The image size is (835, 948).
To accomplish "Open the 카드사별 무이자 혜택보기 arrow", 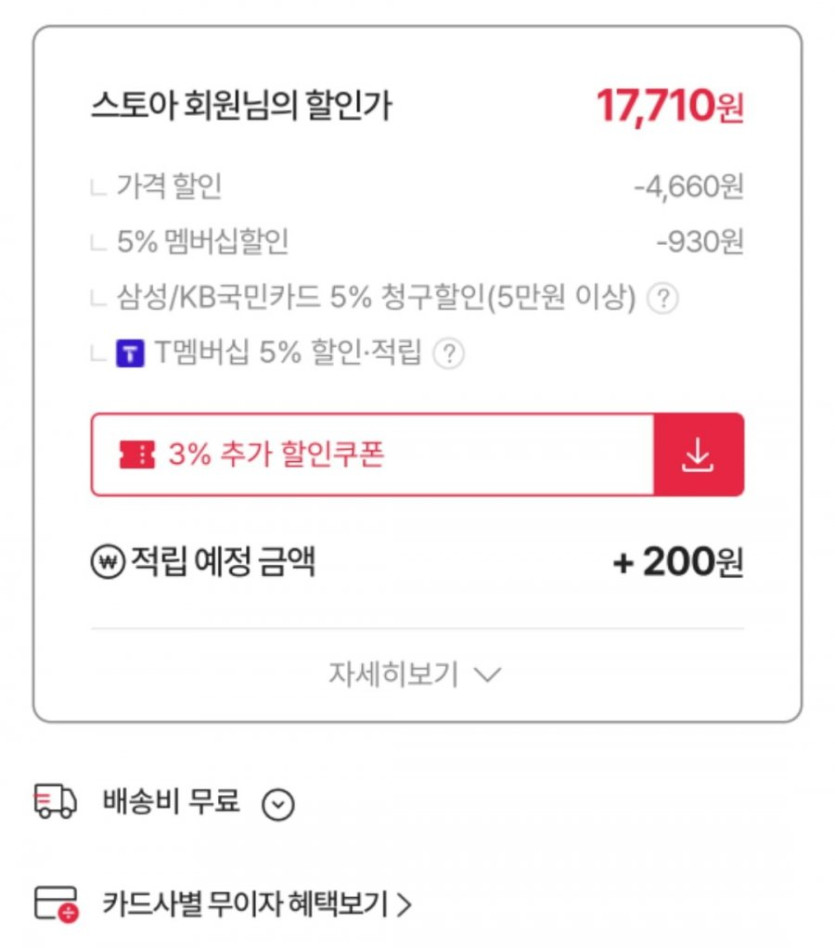I will 404,905.
